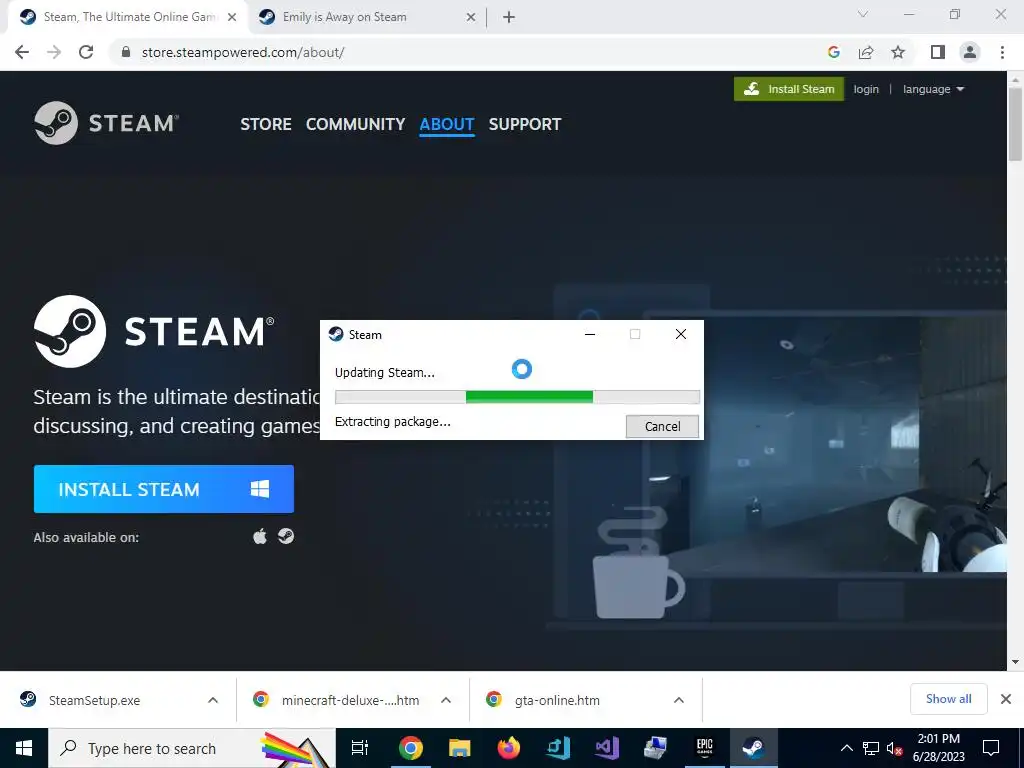The width and height of the screenshot is (1024, 768).
Task: Open Chrome from the taskbar
Action: (x=411, y=748)
